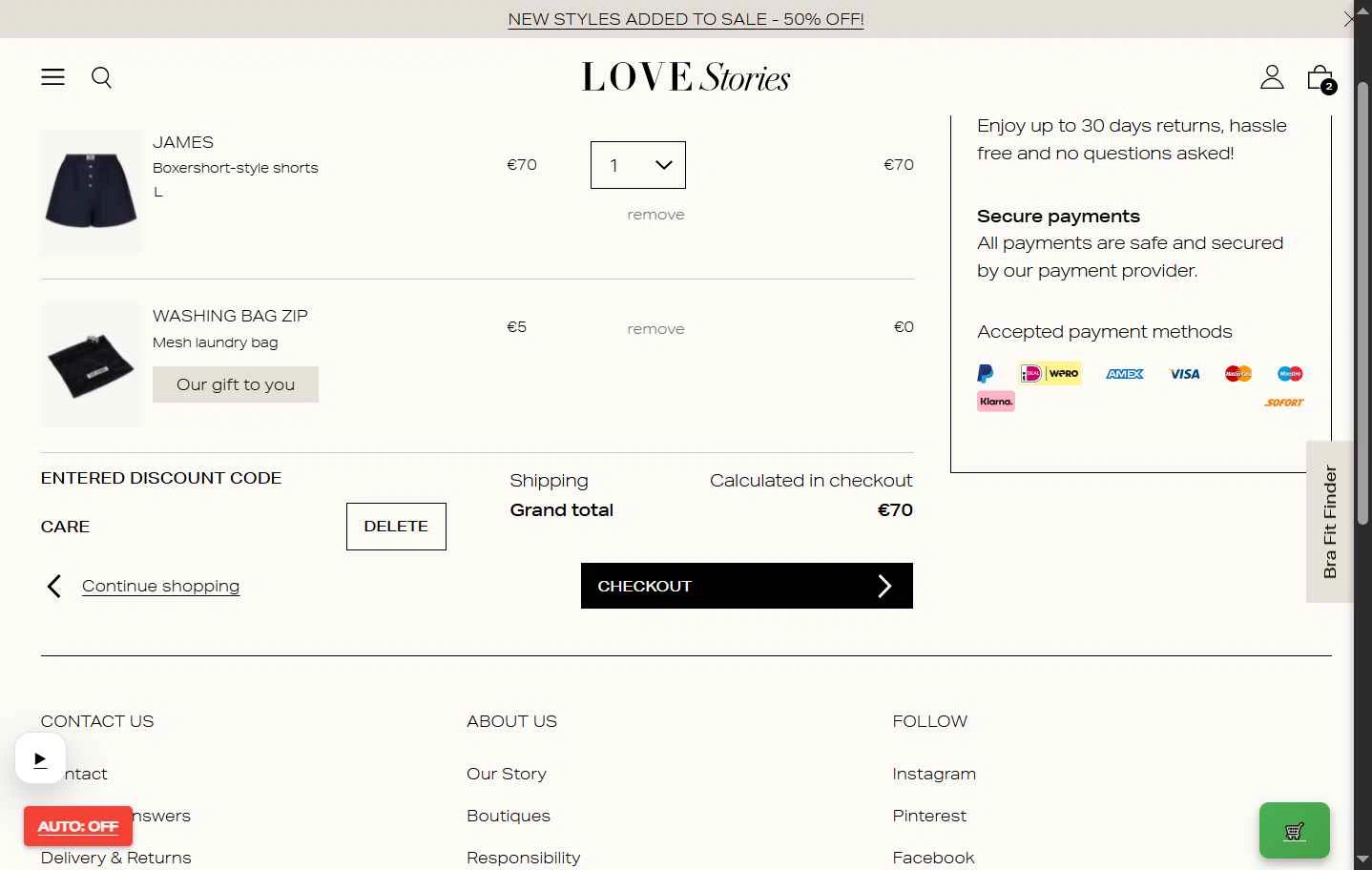Click the Maestro payment logo
The image size is (1372, 870).
coord(1290,374)
